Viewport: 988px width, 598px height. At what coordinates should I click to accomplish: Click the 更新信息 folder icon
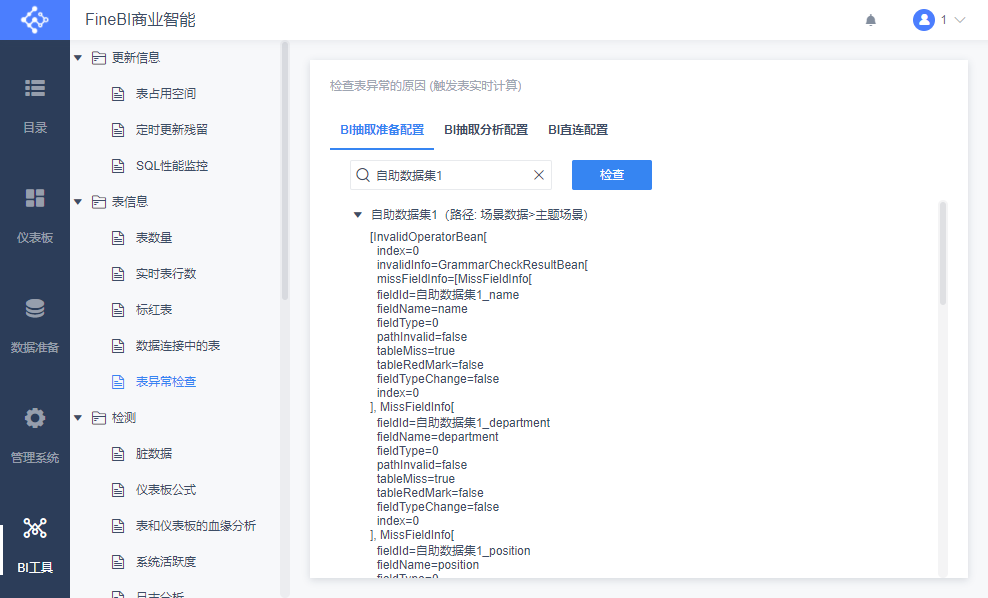pyautogui.click(x=99, y=58)
